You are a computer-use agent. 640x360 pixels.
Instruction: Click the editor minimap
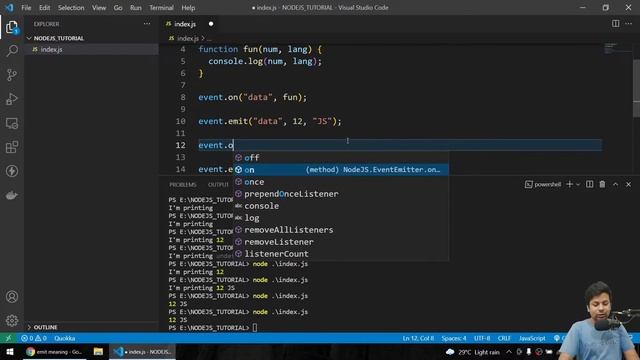(x=617, y=48)
